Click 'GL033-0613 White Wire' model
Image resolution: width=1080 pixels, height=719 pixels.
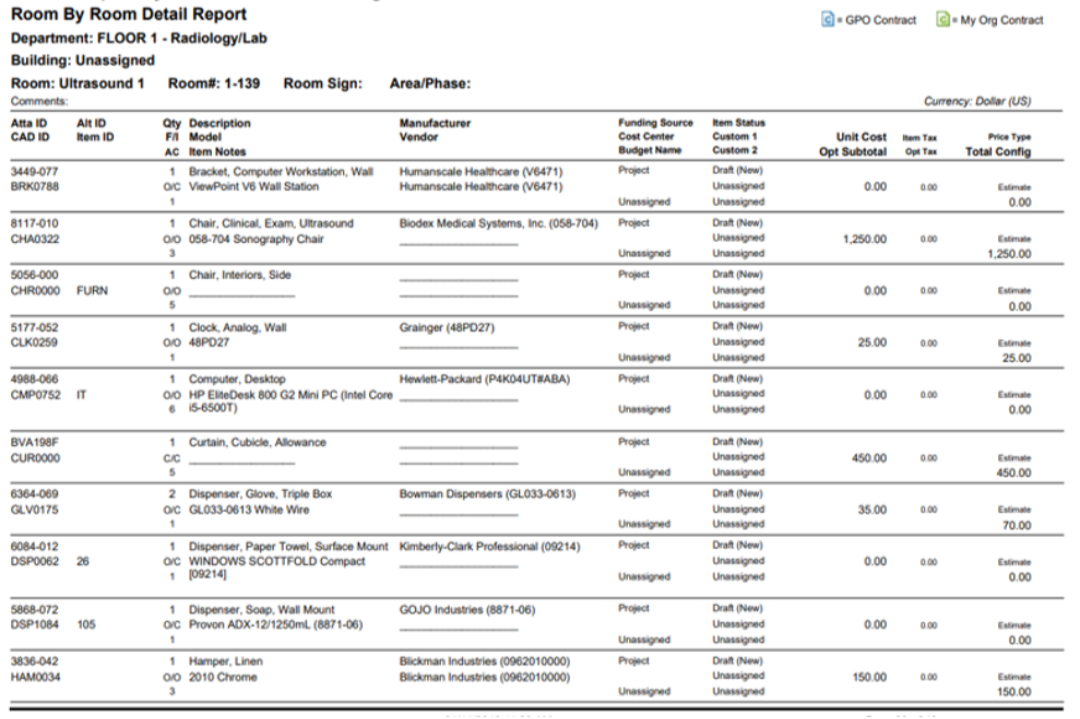249,510
